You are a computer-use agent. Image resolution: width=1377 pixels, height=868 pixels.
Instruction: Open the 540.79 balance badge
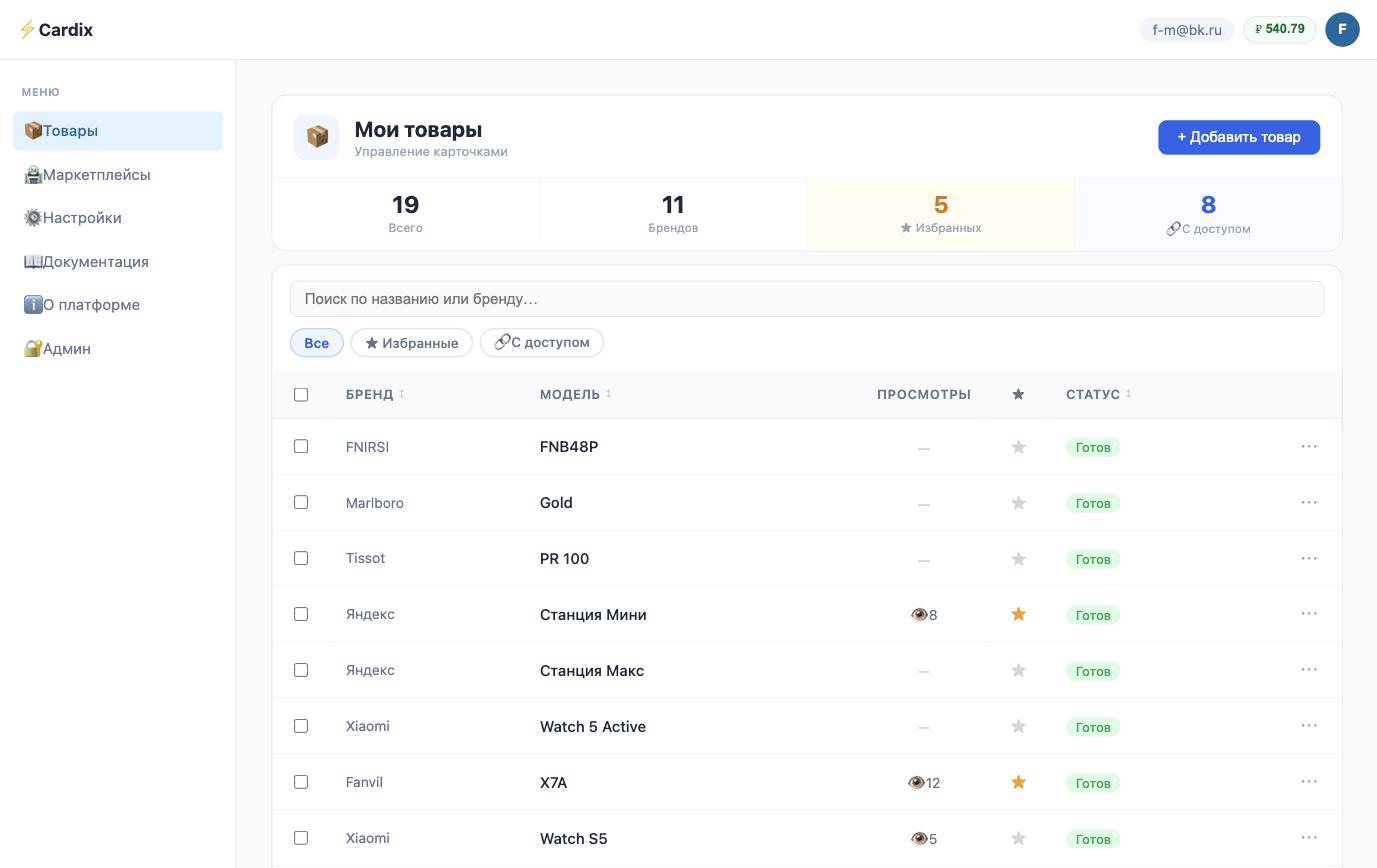1280,29
